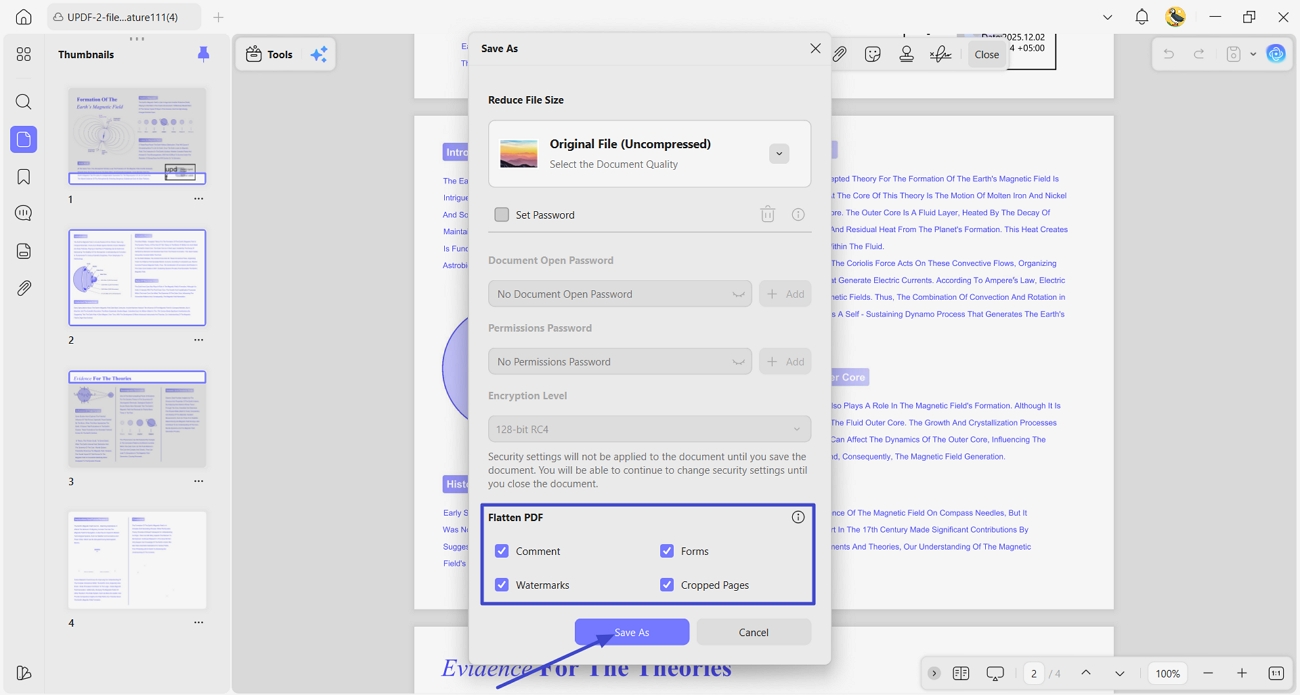
Task: Close the Save As dialog
Action: point(815,48)
